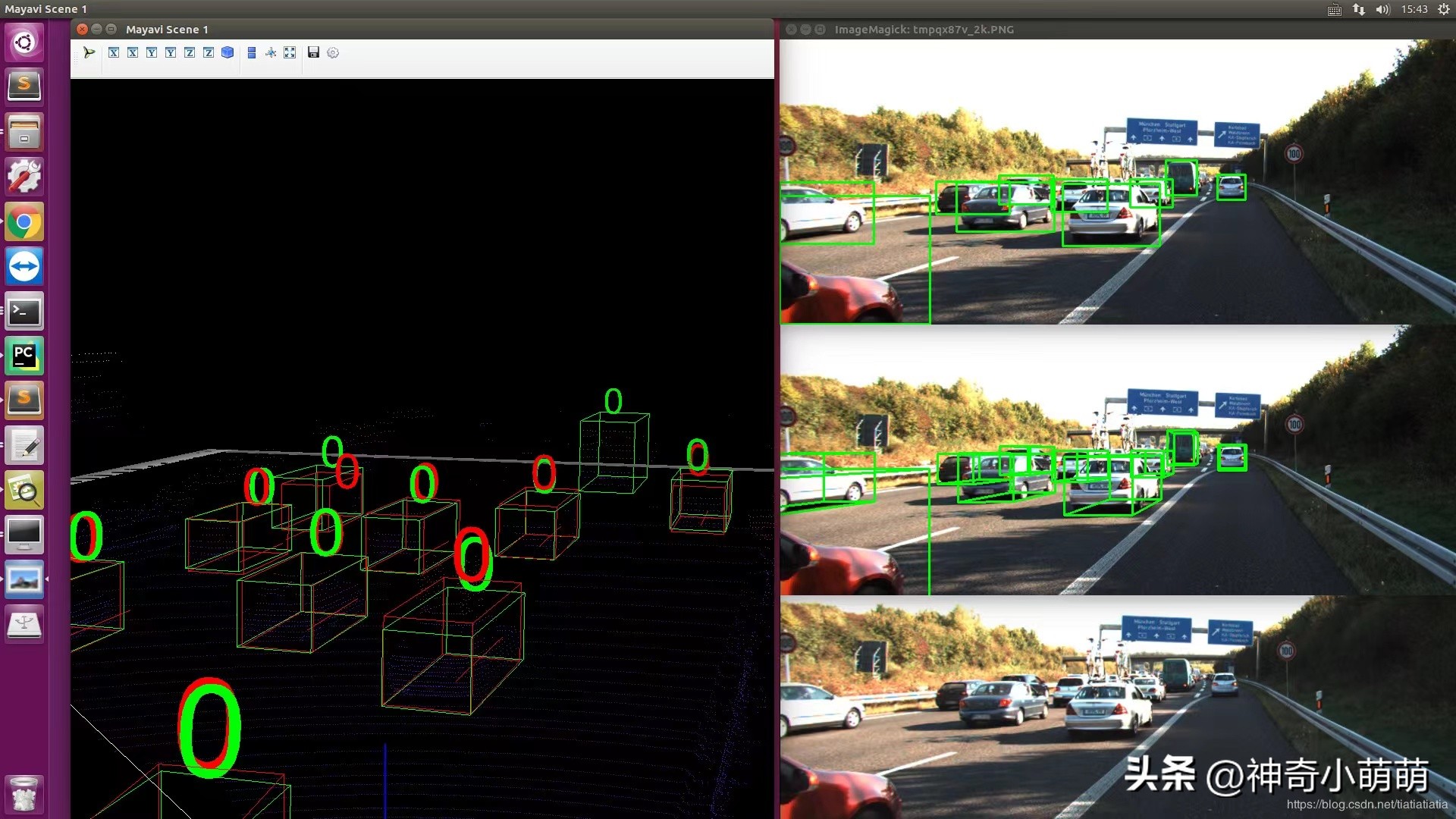
Task: Toggle the orientation axes indicator
Action: click(x=271, y=53)
